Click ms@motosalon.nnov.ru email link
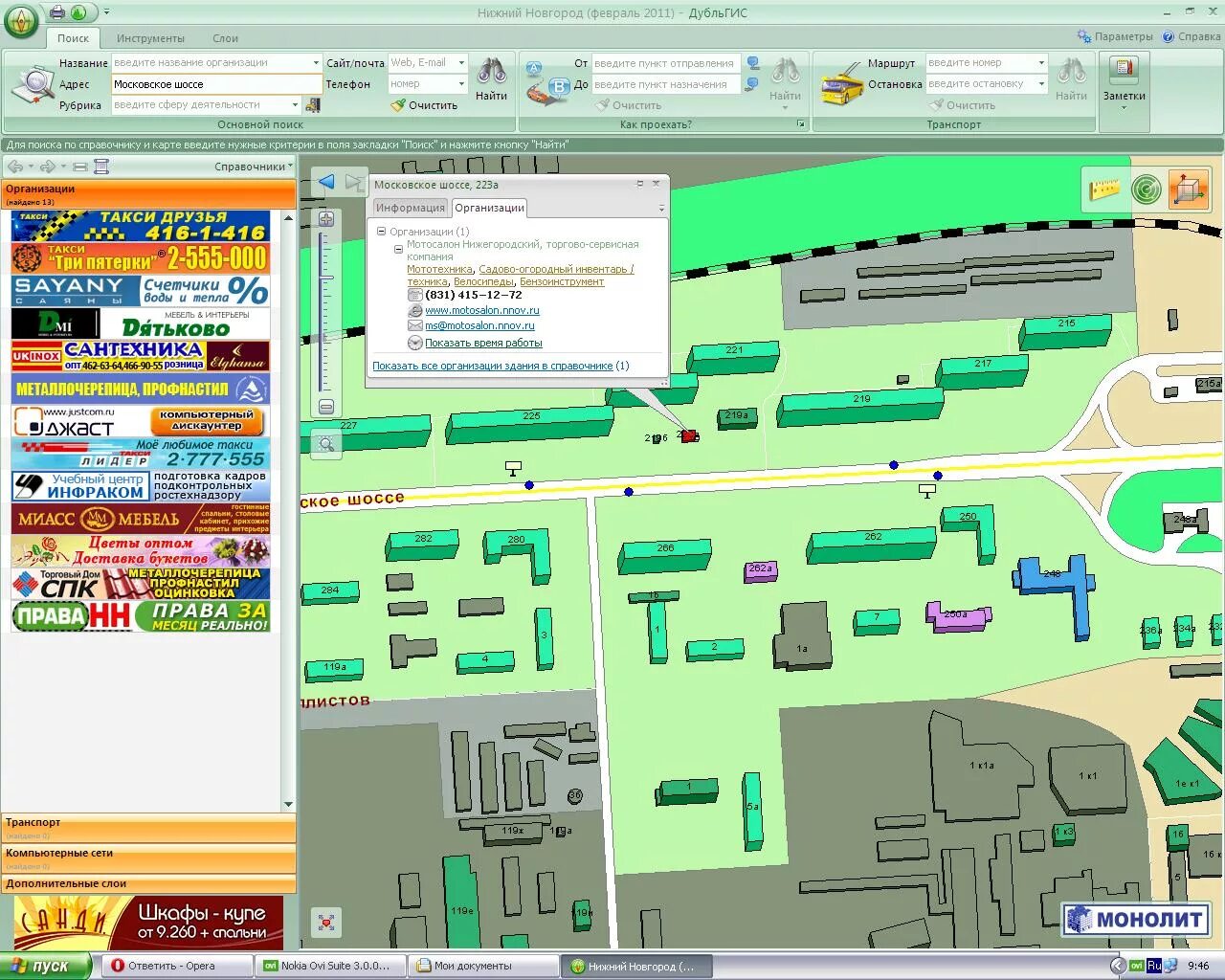 pos(479,325)
